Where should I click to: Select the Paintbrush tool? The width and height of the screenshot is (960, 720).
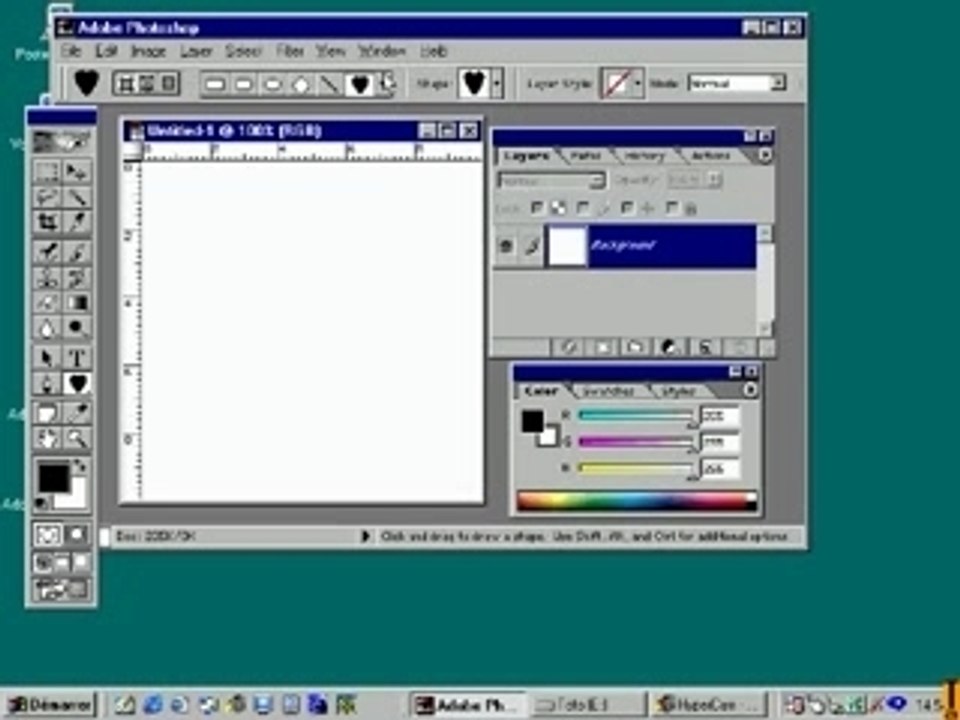click(x=77, y=252)
